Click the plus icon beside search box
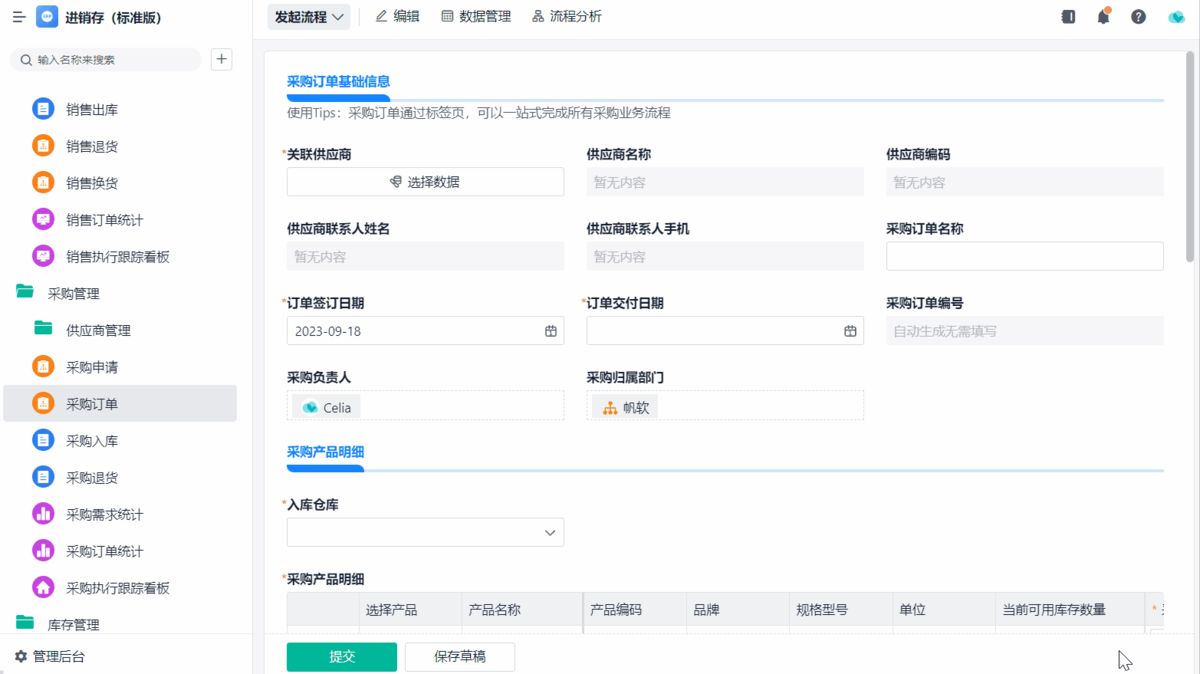This screenshot has height=674, width=1200. (x=222, y=59)
